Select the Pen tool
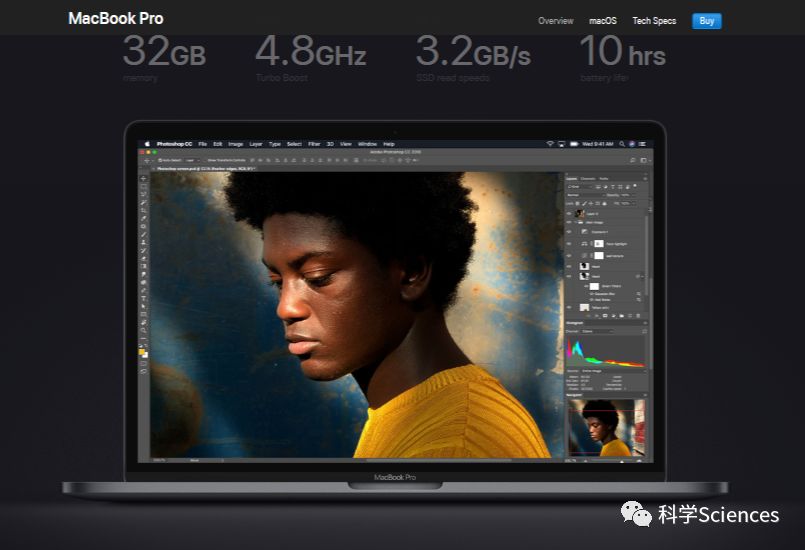The width and height of the screenshot is (805, 550). click(143, 290)
